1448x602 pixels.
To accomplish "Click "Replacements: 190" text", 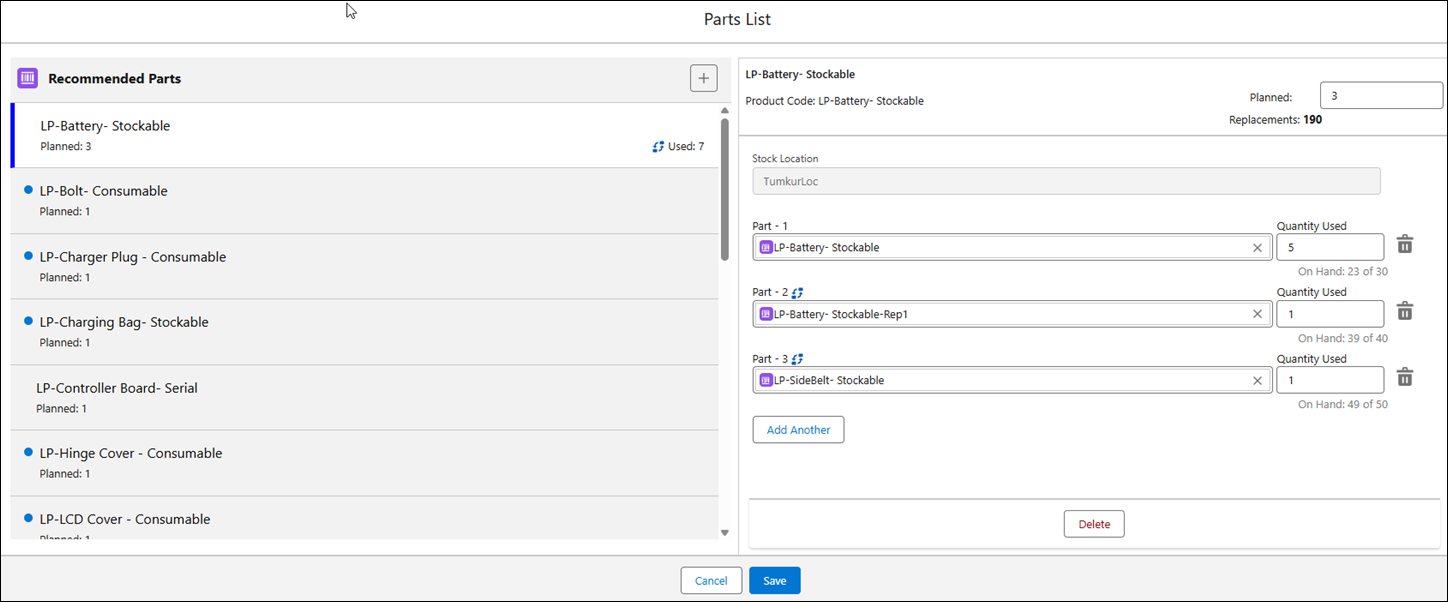I will click(x=1276, y=120).
